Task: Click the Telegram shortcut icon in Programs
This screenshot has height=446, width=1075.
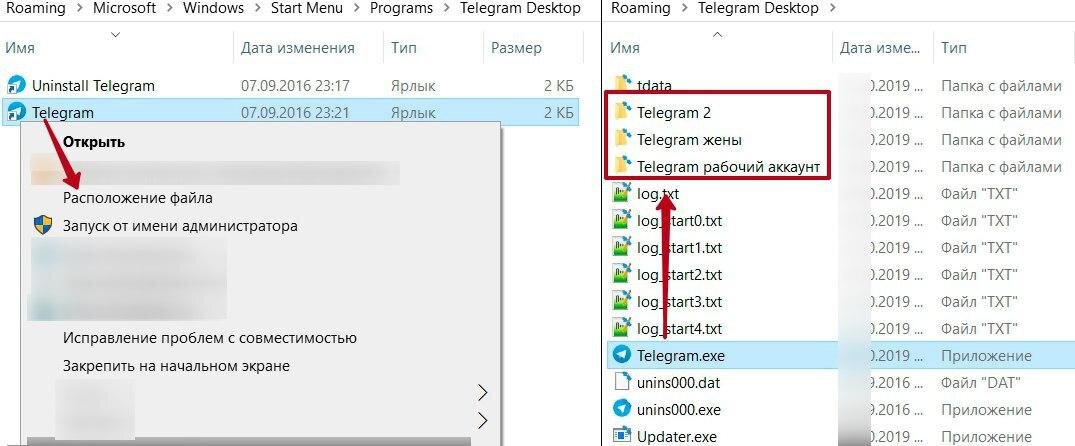Action: [x=16, y=113]
